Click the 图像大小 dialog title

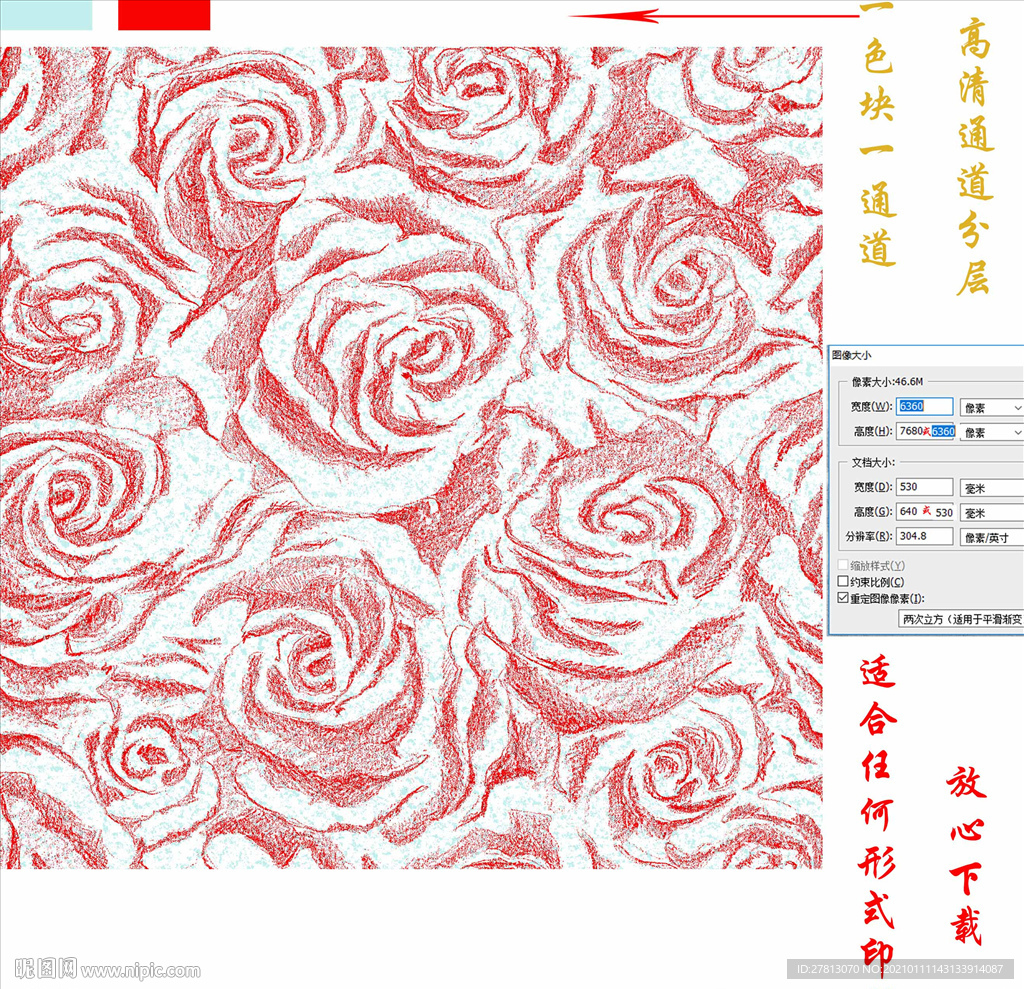pos(851,355)
